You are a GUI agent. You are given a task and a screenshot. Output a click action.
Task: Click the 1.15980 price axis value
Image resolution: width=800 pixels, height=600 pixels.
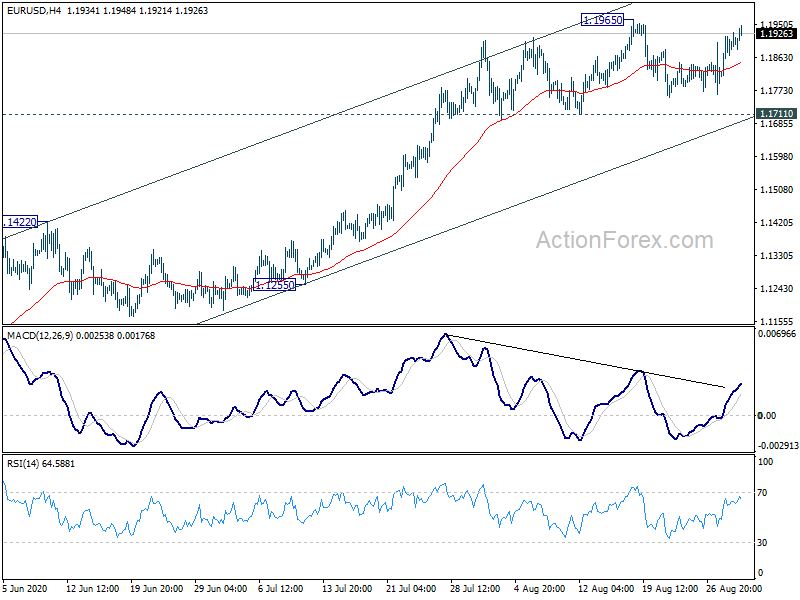[777, 157]
